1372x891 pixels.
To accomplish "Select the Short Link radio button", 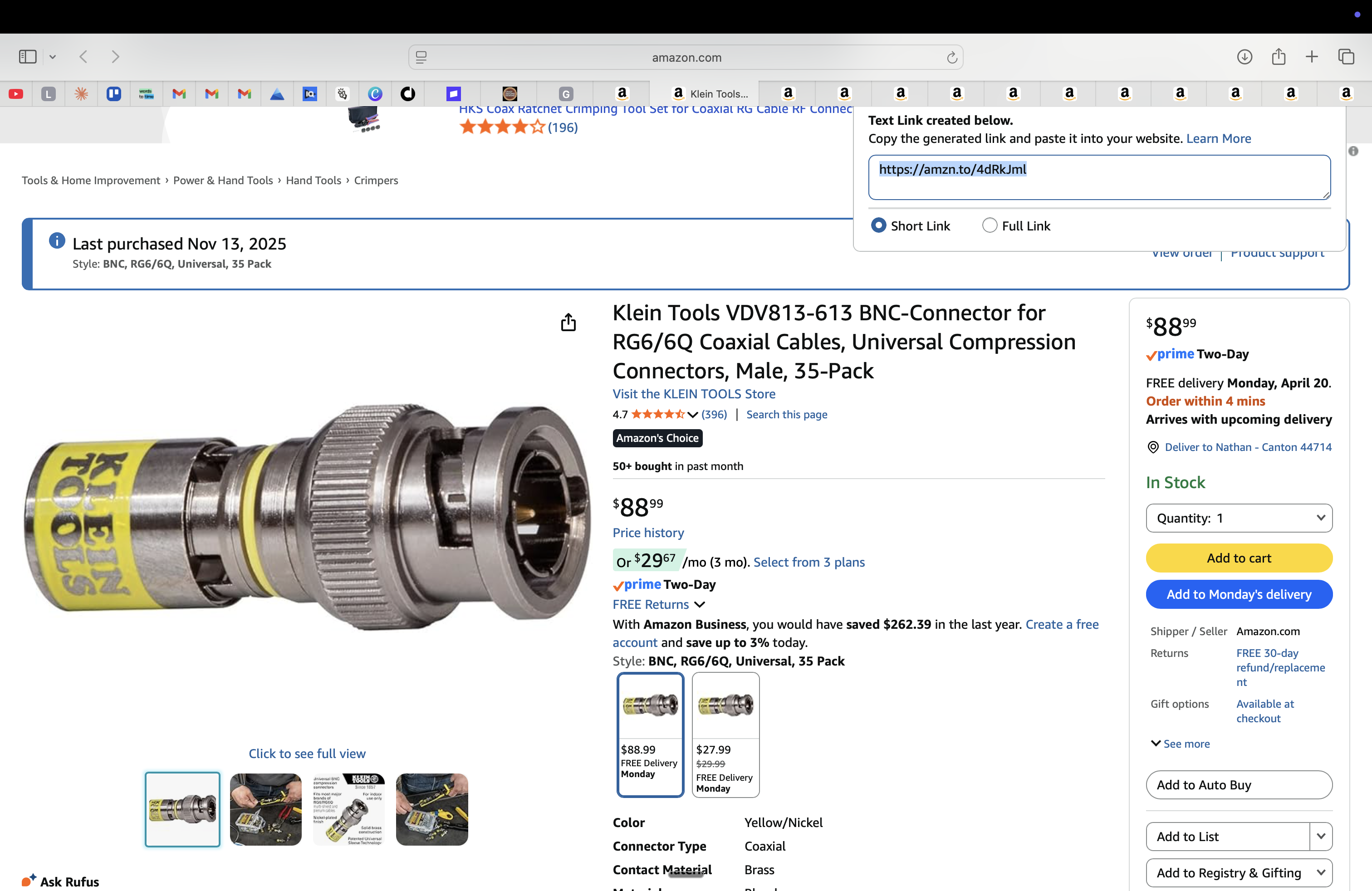I will [x=878, y=225].
